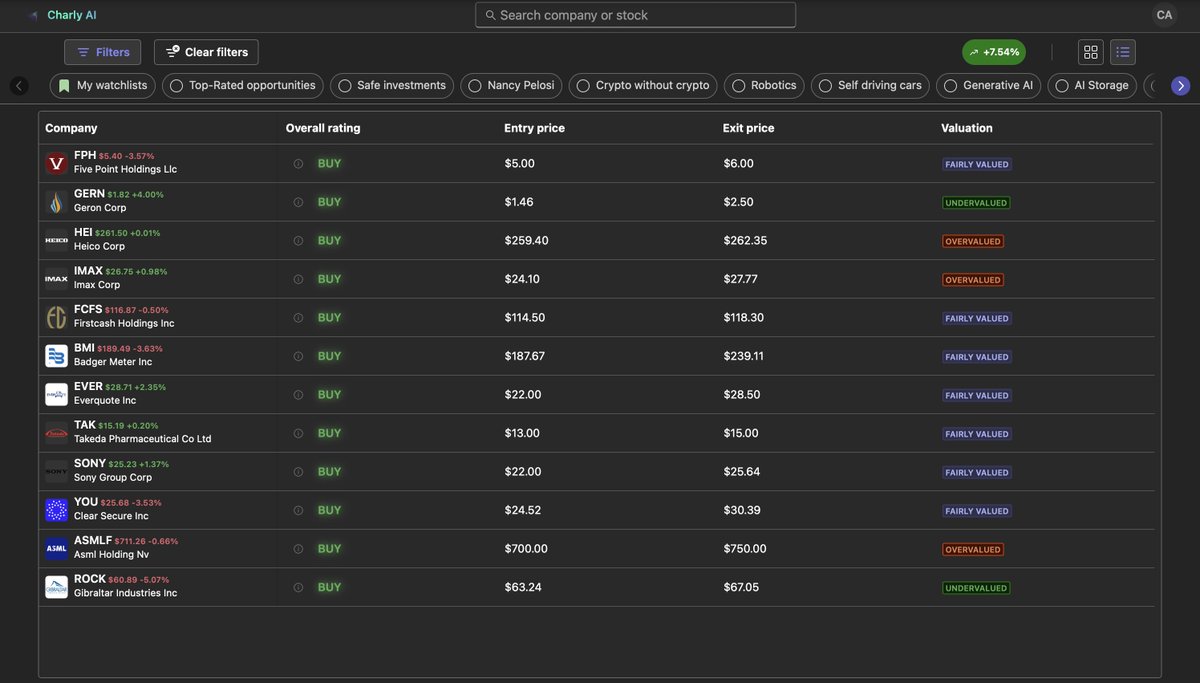
Task: Click entry price $114.50 for FCFS
Action: [524, 318]
